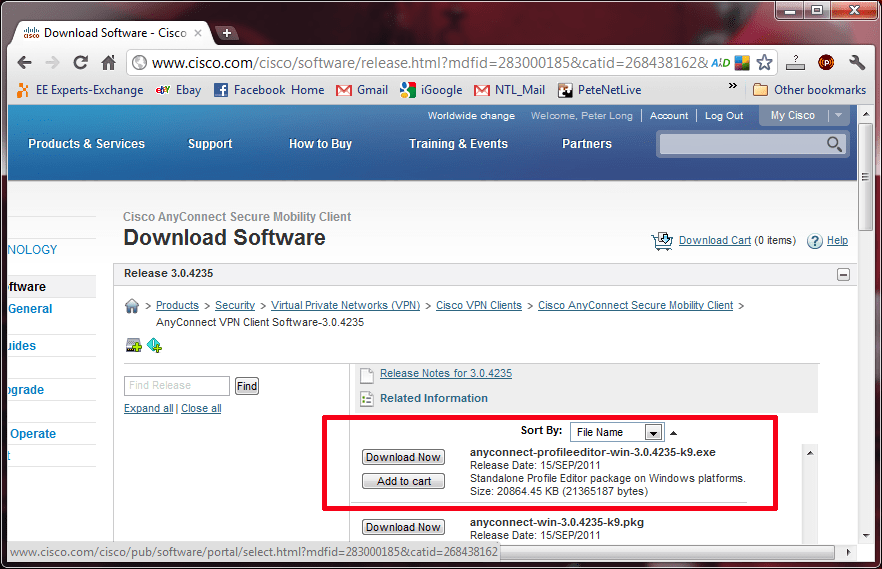Open Release Notes for 3.0.4235
This screenshot has width=882, height=569.
pos(446,373)
